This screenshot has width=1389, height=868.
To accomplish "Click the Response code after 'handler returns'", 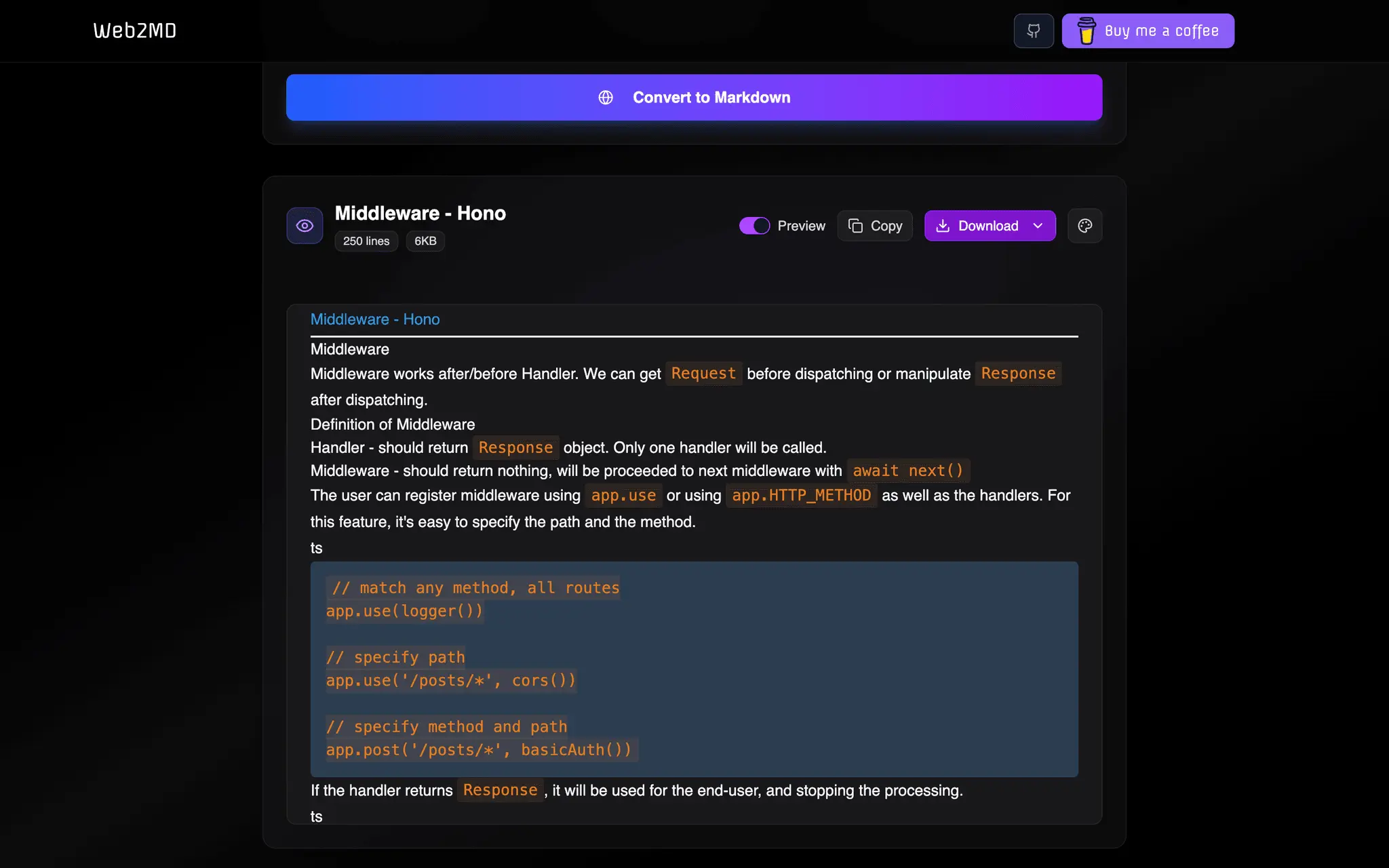I will click(x=501, y=790).
